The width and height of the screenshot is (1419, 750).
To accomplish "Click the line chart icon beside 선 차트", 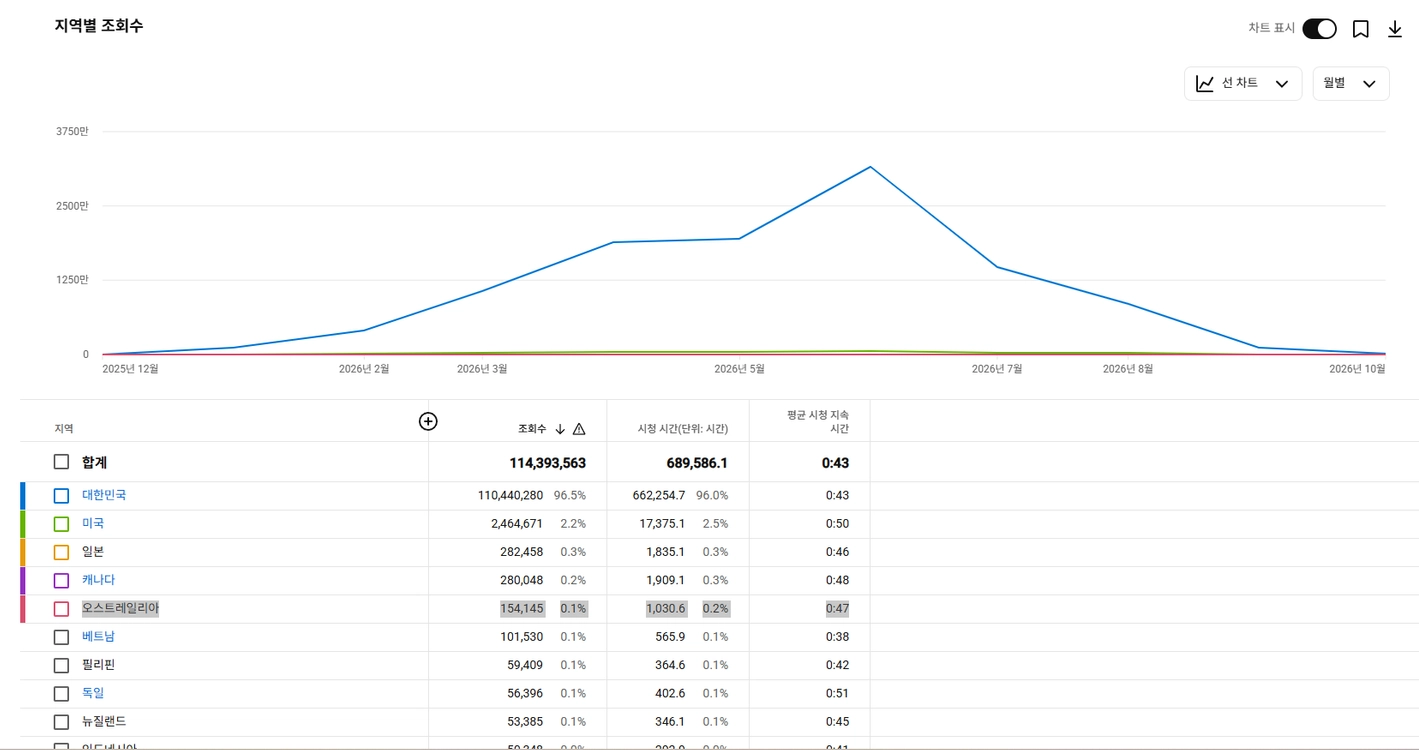I will (x=1205, y=84).
